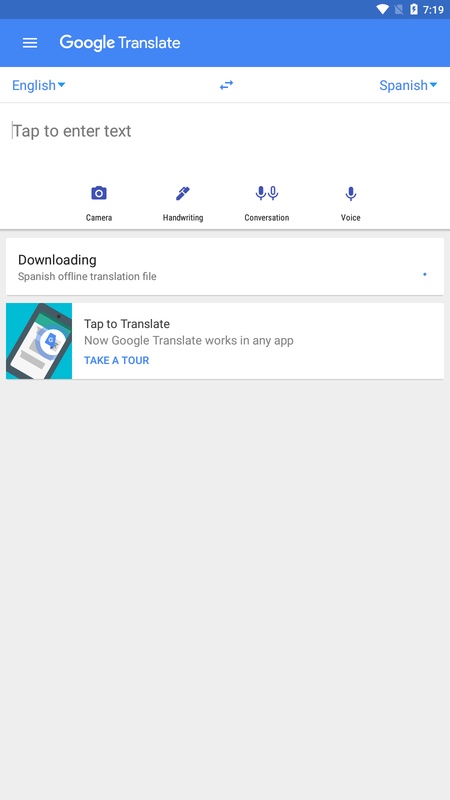Select the Handwriting input icon
Image resolution: width=450 pixels, height=800 pixels.
(x=183, y=193)
